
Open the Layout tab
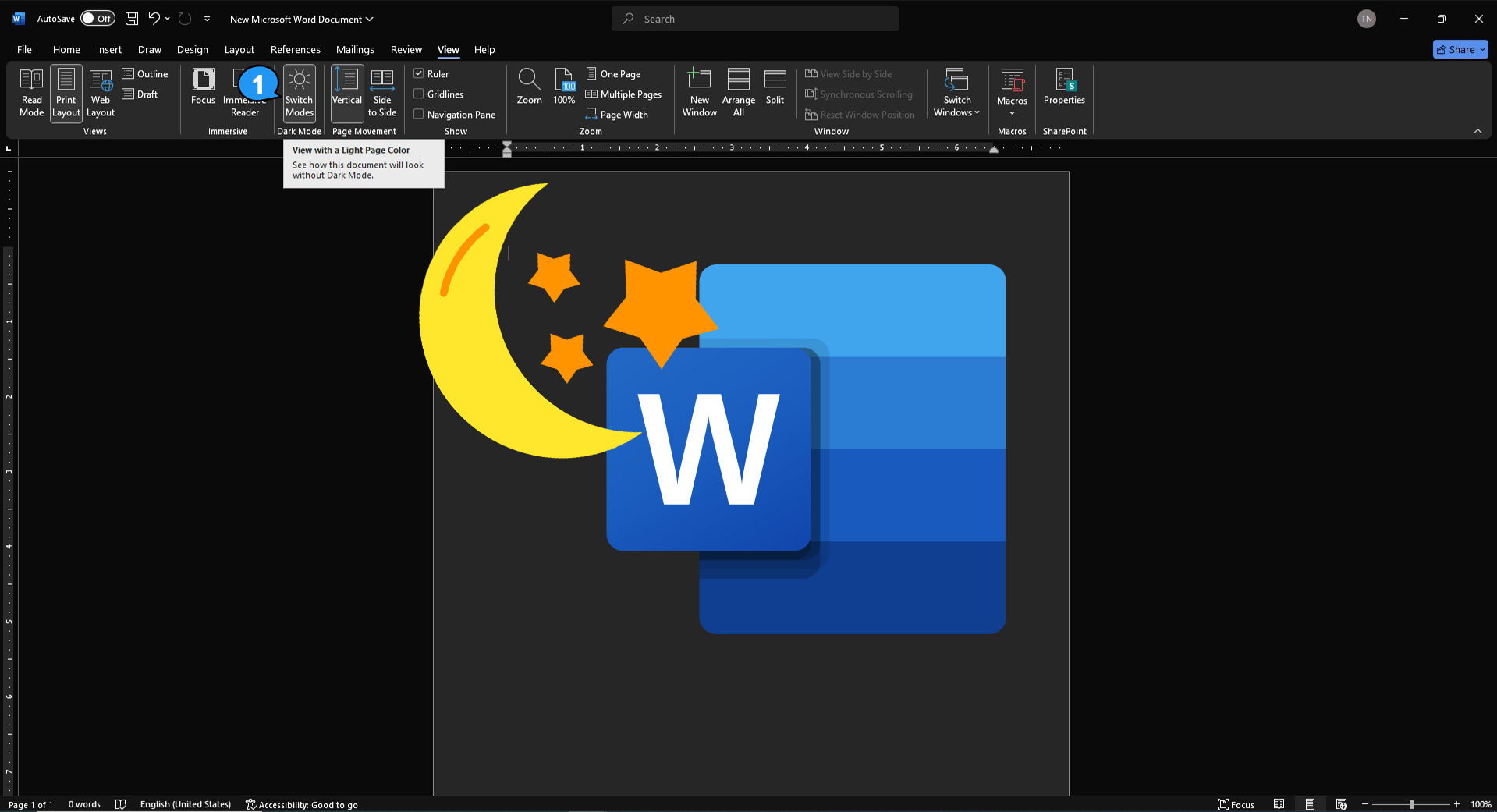[239, 49]
